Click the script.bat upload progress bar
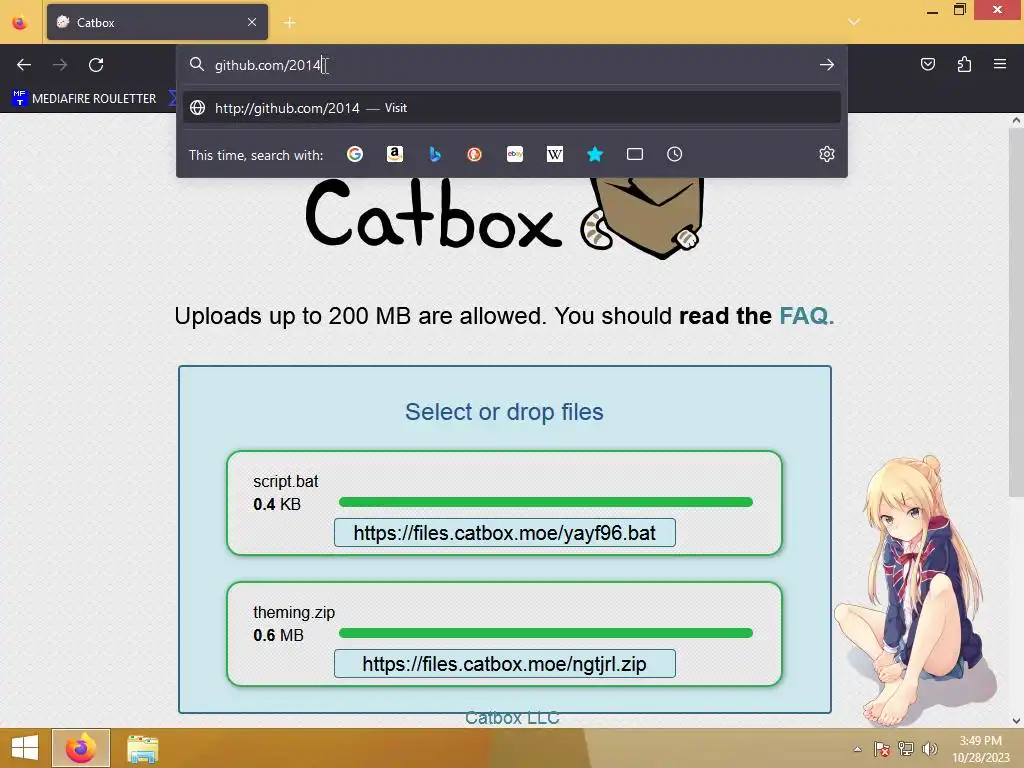This screenshot has height=768, width=1024. coord(546,502)
